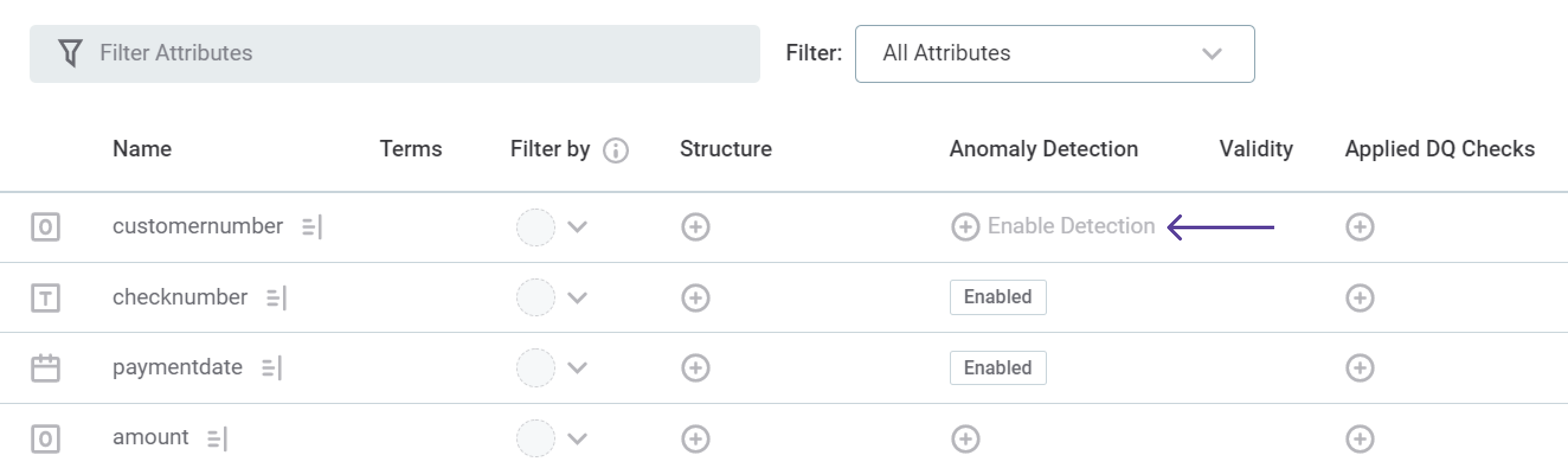Click the Anomaly Detection column header
Screen dimensions: 1568x468
point(1043,149)
